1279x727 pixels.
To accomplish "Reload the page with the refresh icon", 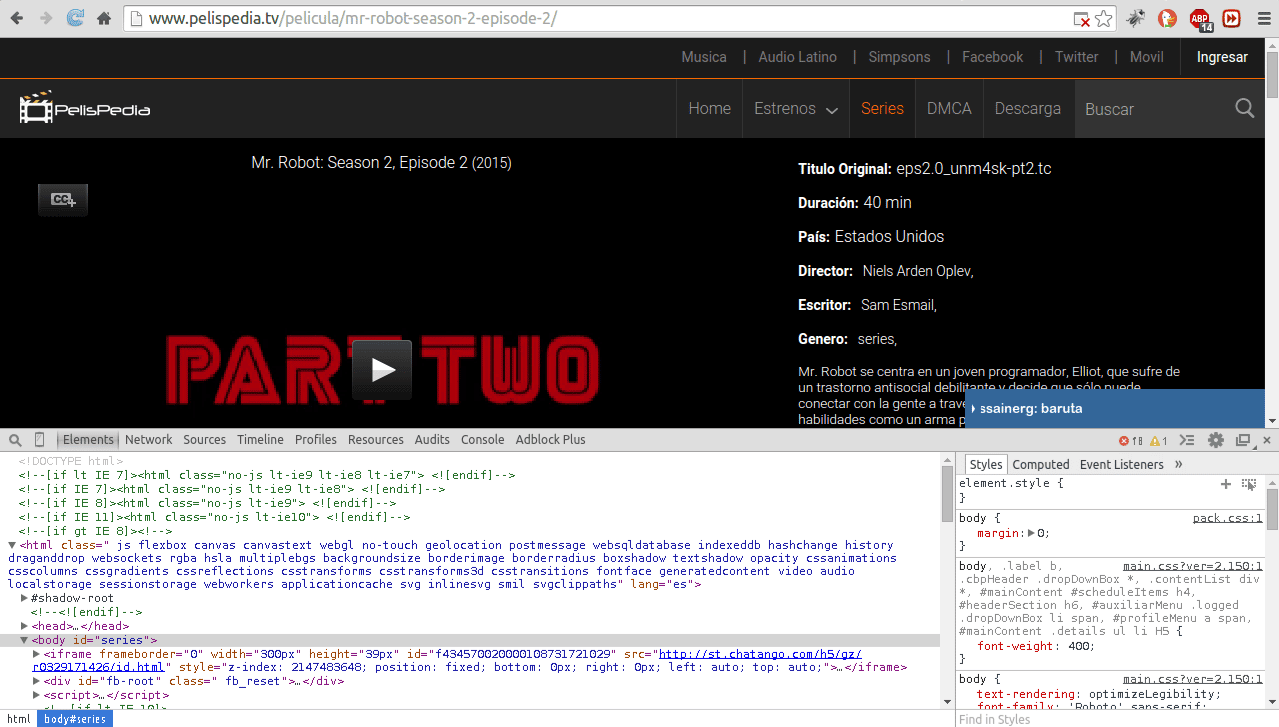I will [x=75, y=18].
